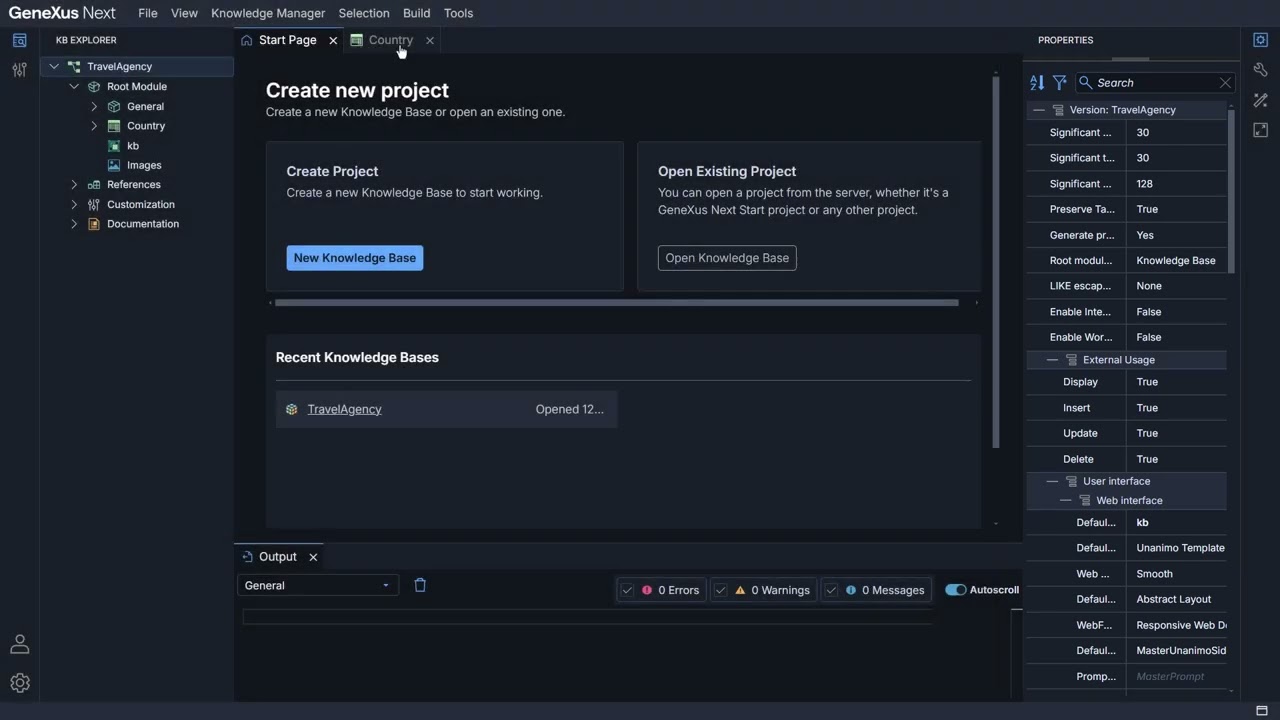Collapse the Version: TravelAgency property group

tap(1039, 110)
